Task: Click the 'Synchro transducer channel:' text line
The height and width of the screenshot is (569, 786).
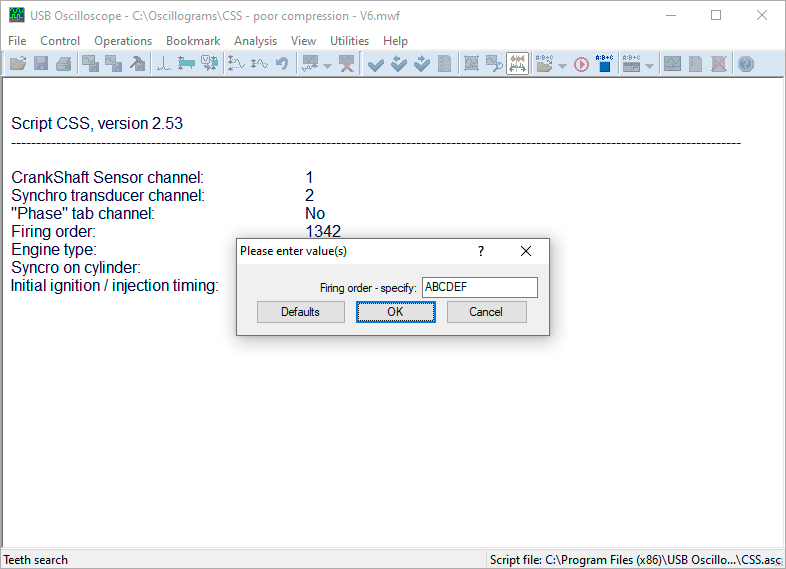Action: (108, 196)
